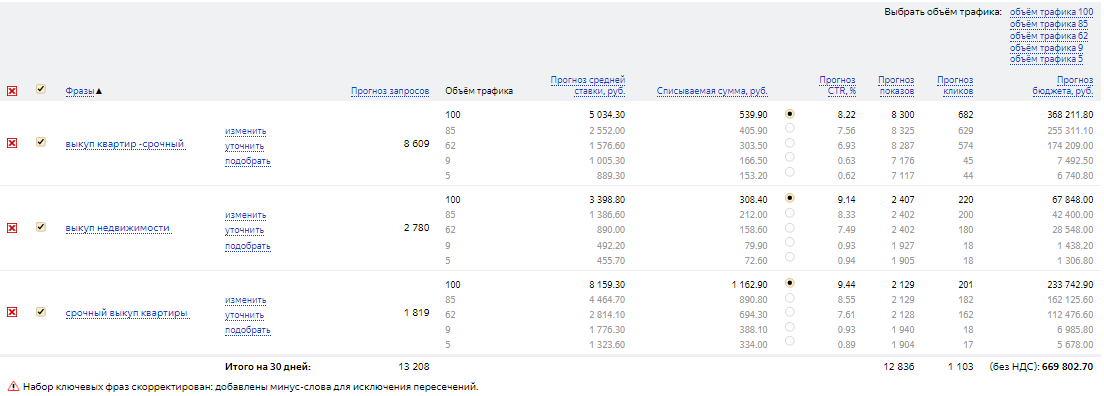Viewport: 1104px width, 396px height.
Task: Click 'уточнить' for 'выкуп недвижимости'
Action: click(x=244, y=230)
